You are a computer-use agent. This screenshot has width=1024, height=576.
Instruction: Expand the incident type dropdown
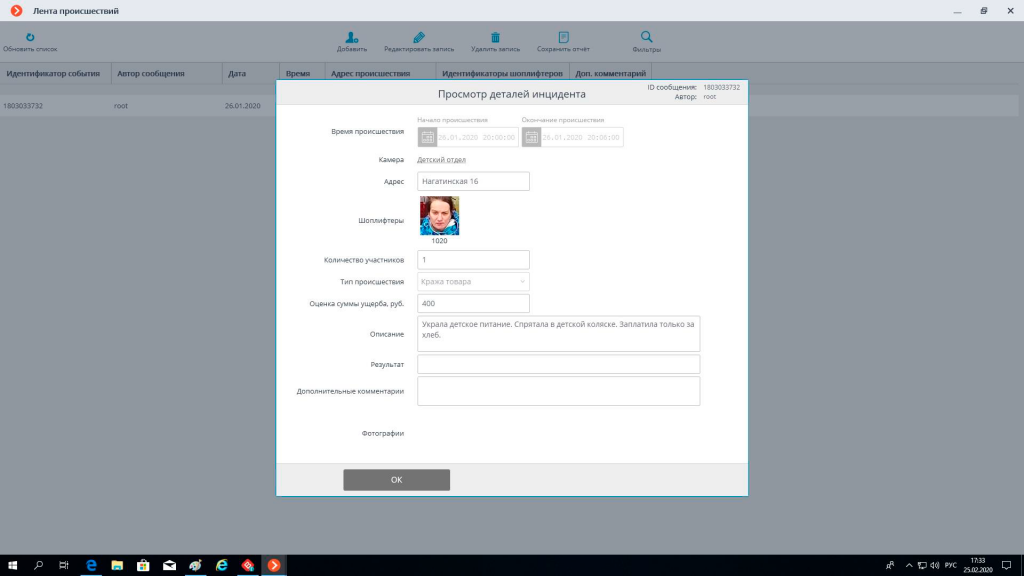[x=473, y=281]
